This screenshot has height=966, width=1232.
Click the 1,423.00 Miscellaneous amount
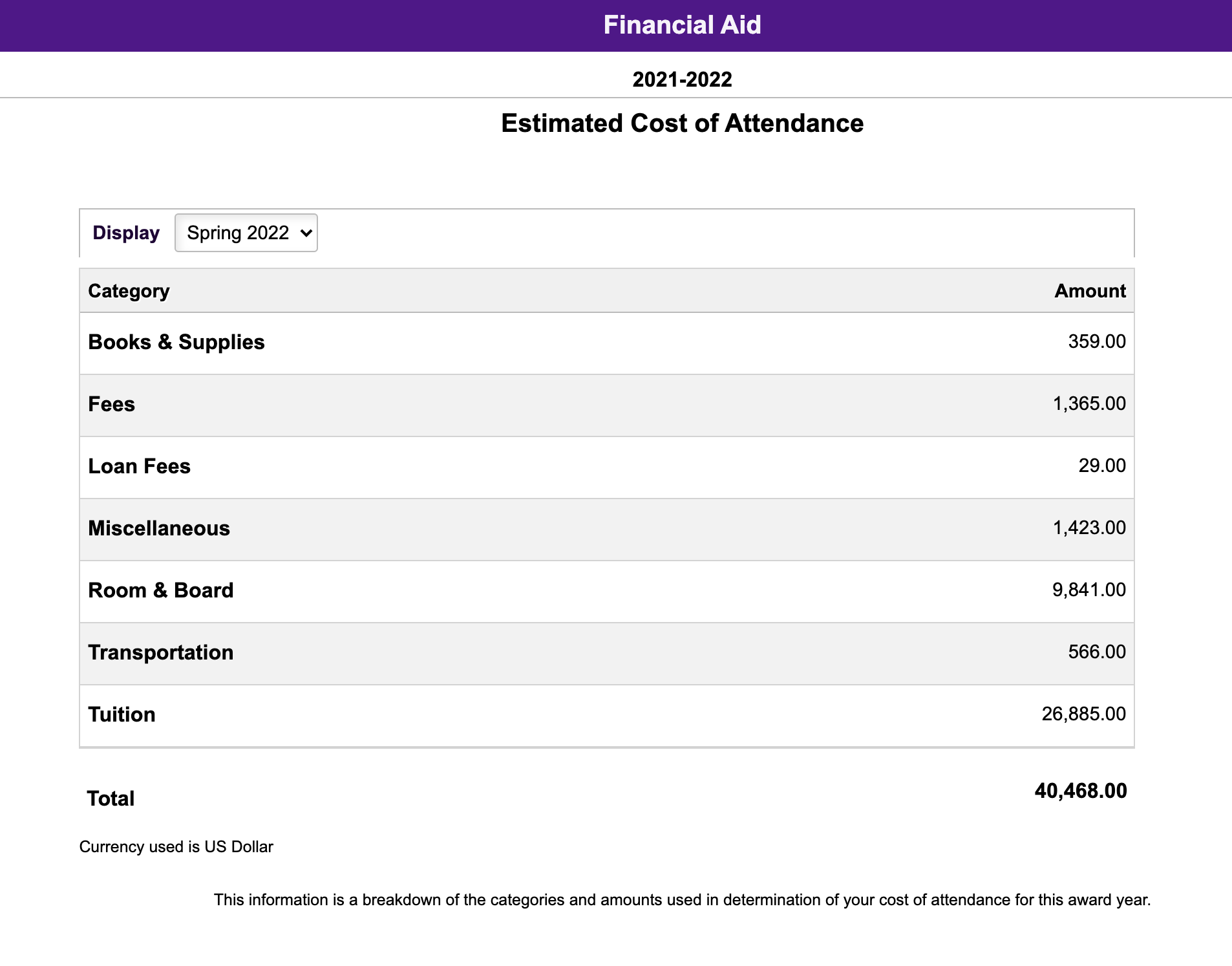(1089, 528)
